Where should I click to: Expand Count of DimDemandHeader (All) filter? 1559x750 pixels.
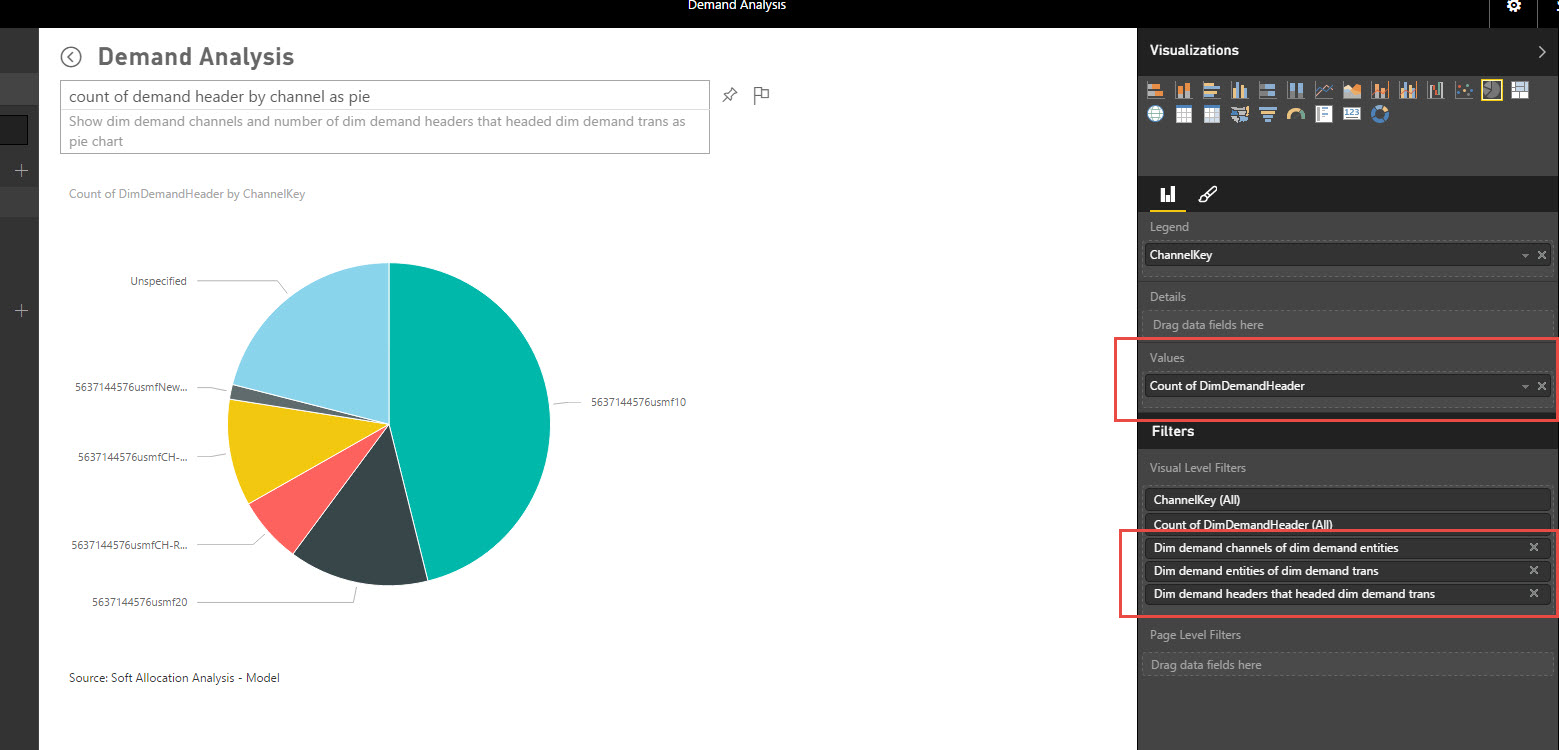1347,524
